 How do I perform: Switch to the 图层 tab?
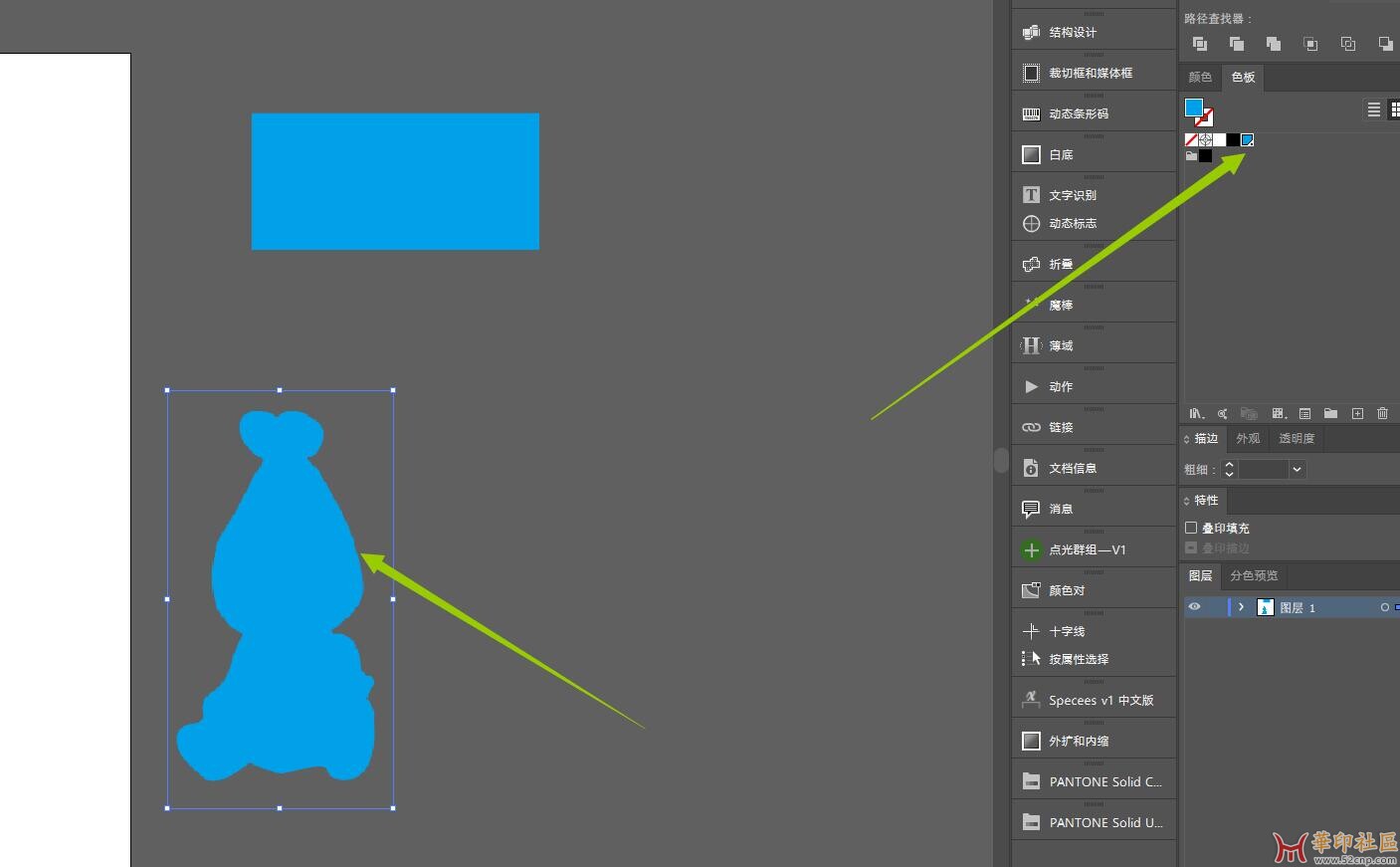[1201, 576]
